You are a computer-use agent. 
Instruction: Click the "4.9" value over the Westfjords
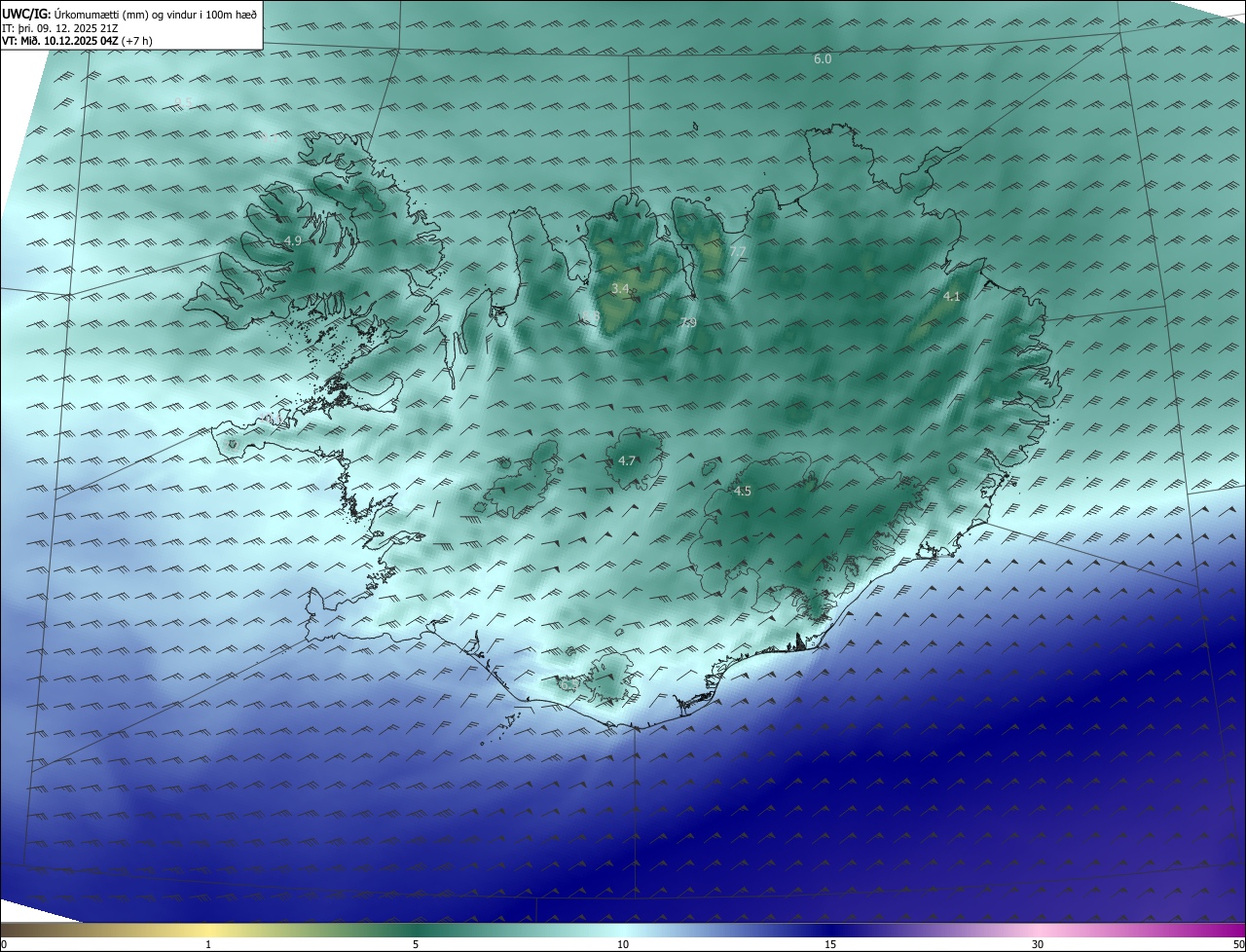(x=293, y=240)
